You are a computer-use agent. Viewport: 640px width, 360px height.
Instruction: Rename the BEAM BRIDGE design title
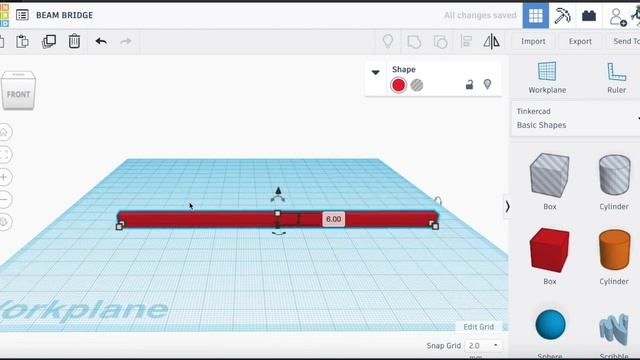64,15
